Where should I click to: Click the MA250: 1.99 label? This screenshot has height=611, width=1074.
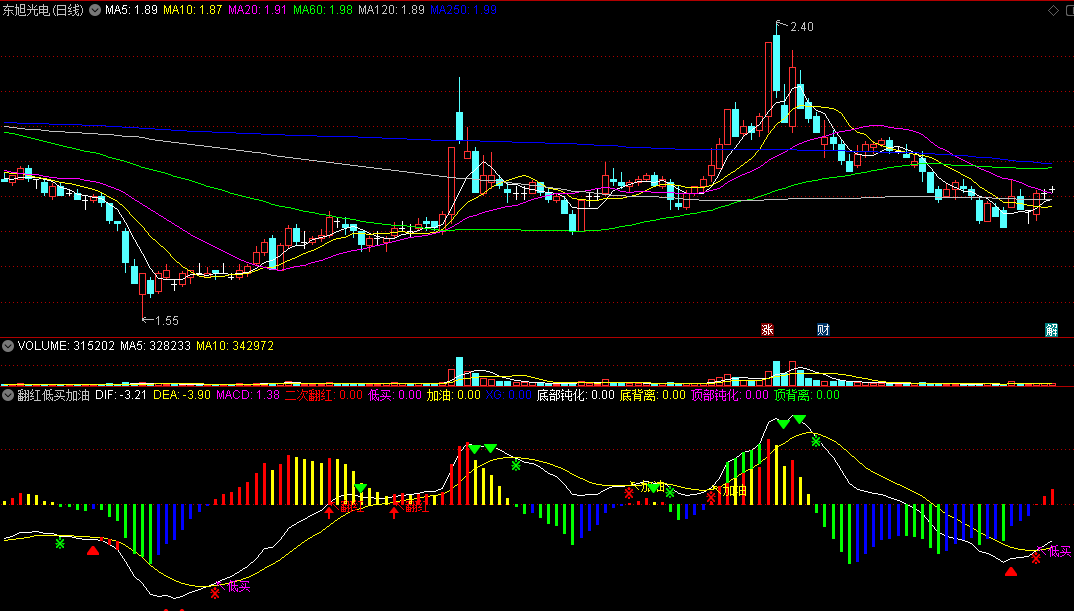point(464,10)
